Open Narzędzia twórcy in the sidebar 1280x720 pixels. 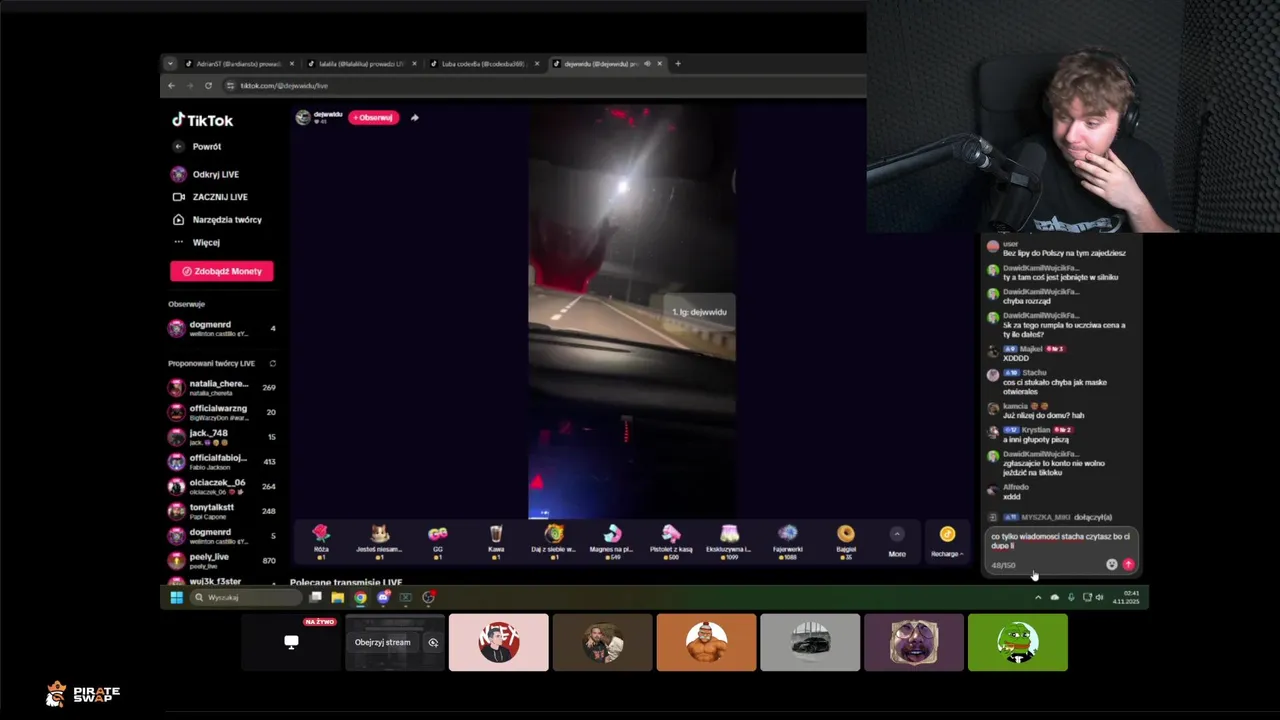217,220
